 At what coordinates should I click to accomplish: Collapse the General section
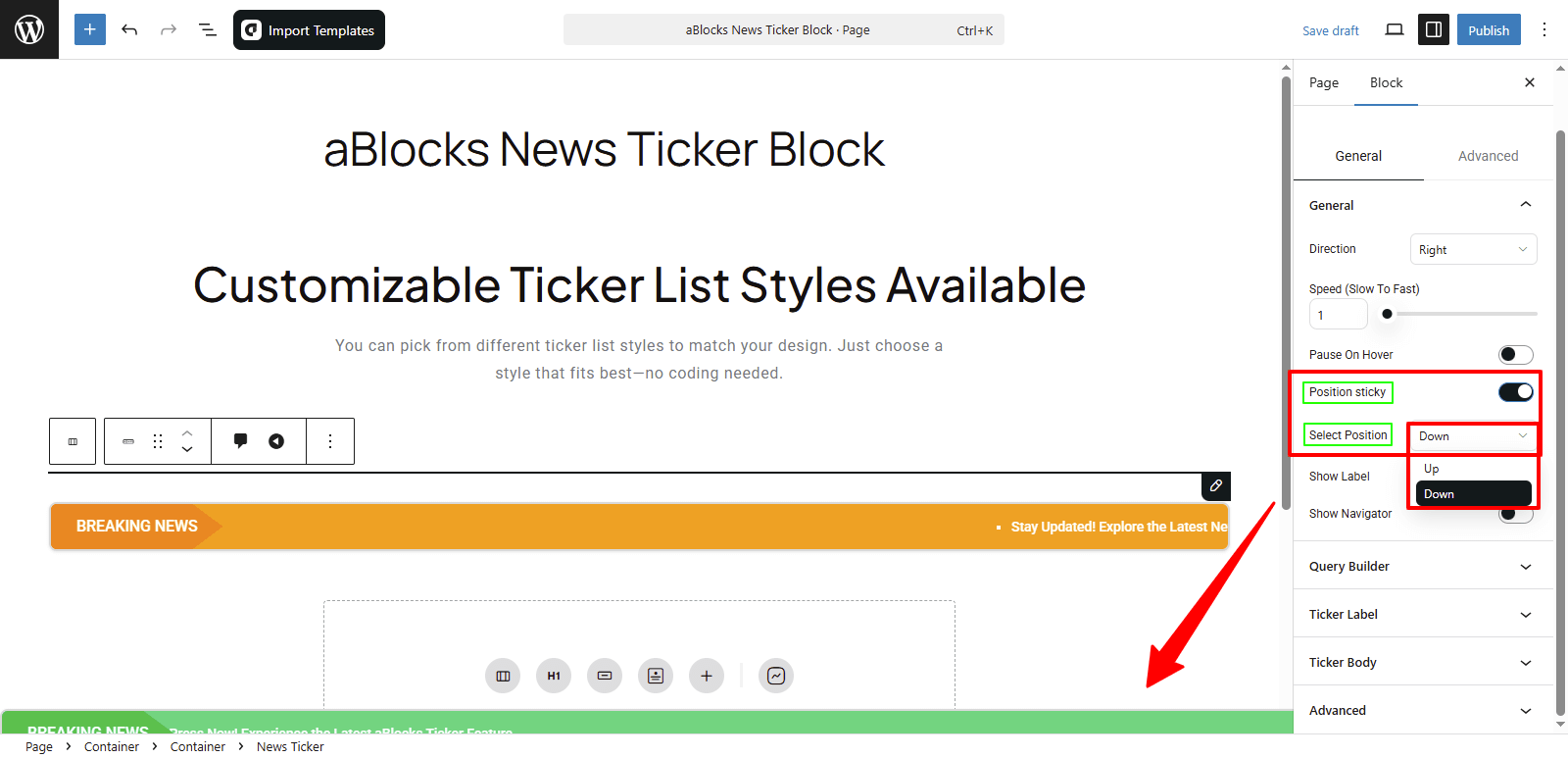[x=1423, y=205]
